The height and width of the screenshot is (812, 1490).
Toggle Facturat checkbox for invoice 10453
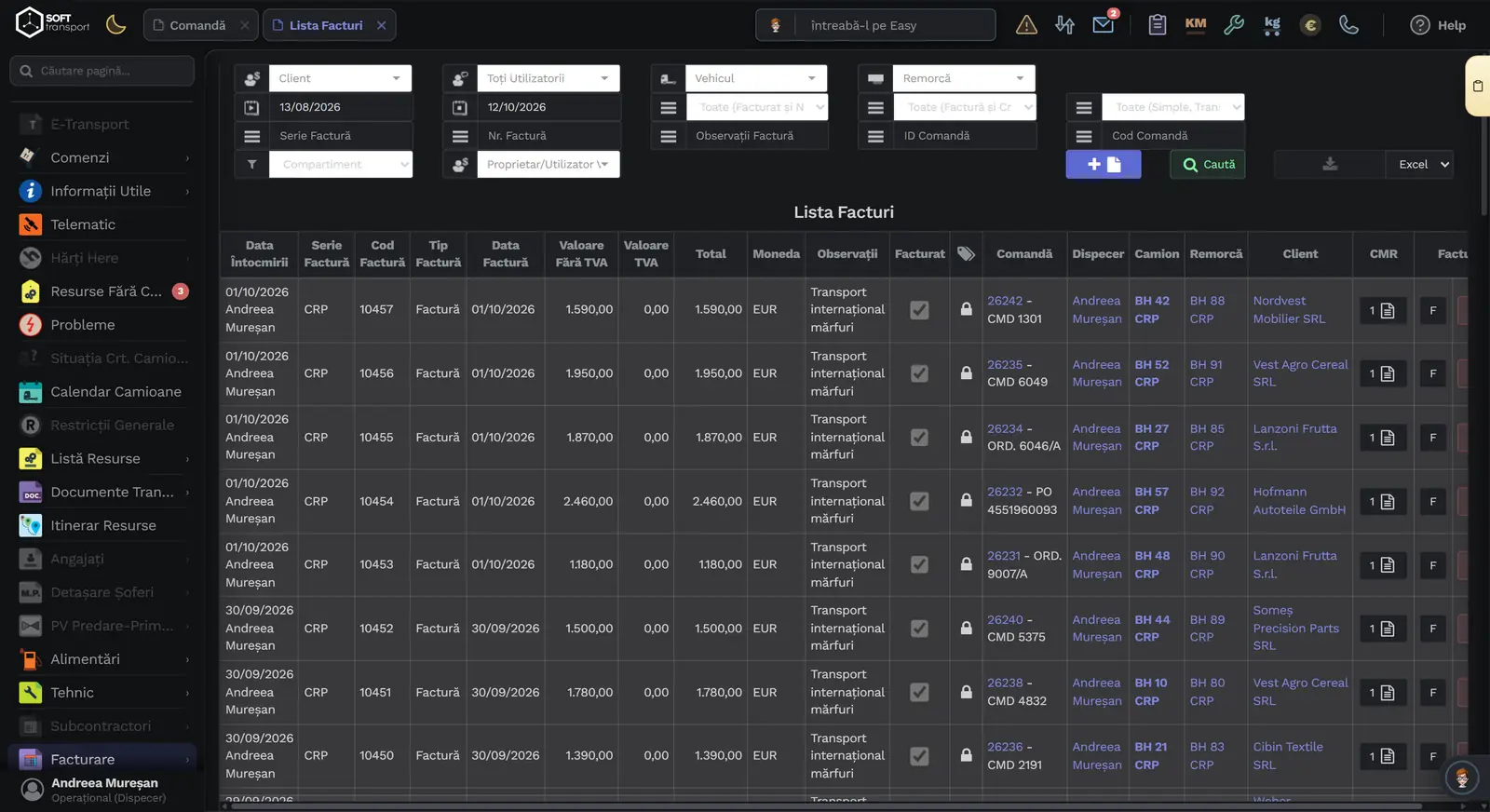919,564
